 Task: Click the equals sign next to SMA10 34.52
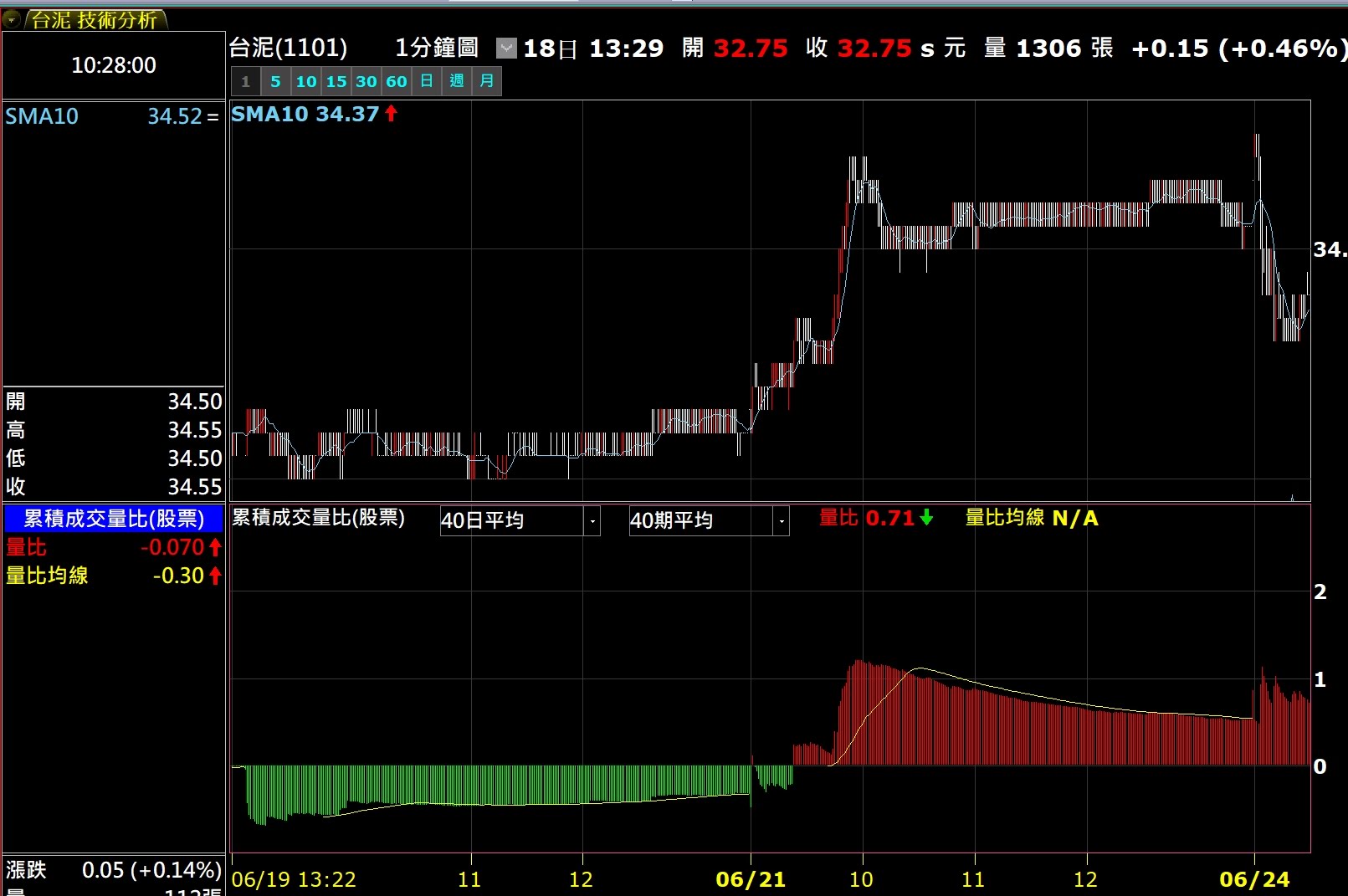coord(213,117)
